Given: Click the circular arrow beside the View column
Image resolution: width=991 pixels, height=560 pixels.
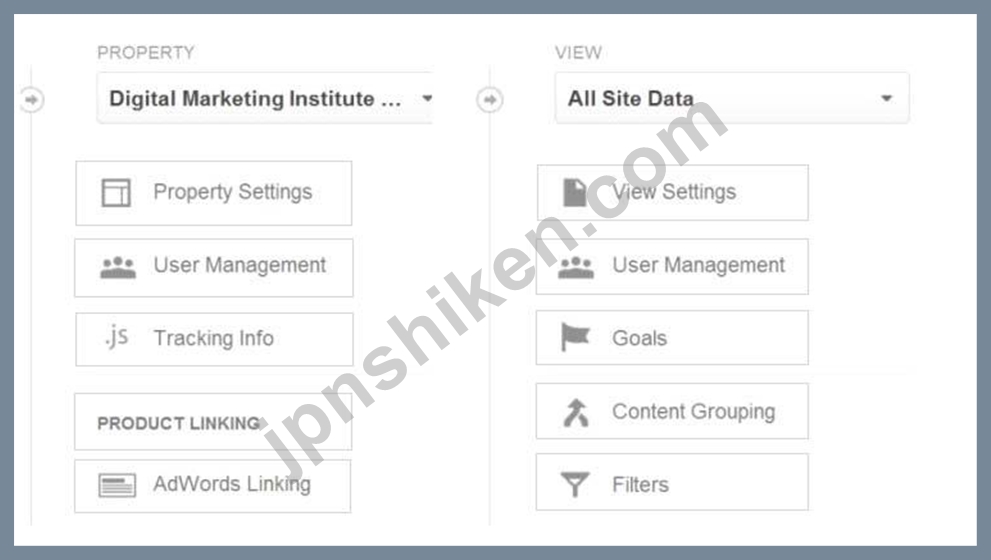Looking at the screenshot, I should point(490,100).
